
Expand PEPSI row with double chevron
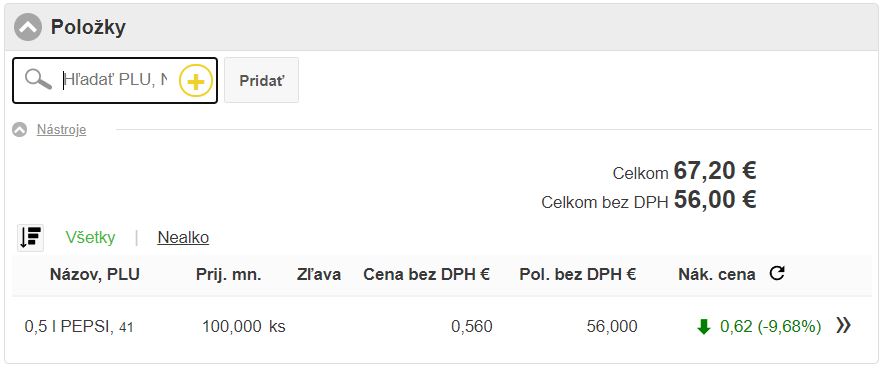[843, 325]
